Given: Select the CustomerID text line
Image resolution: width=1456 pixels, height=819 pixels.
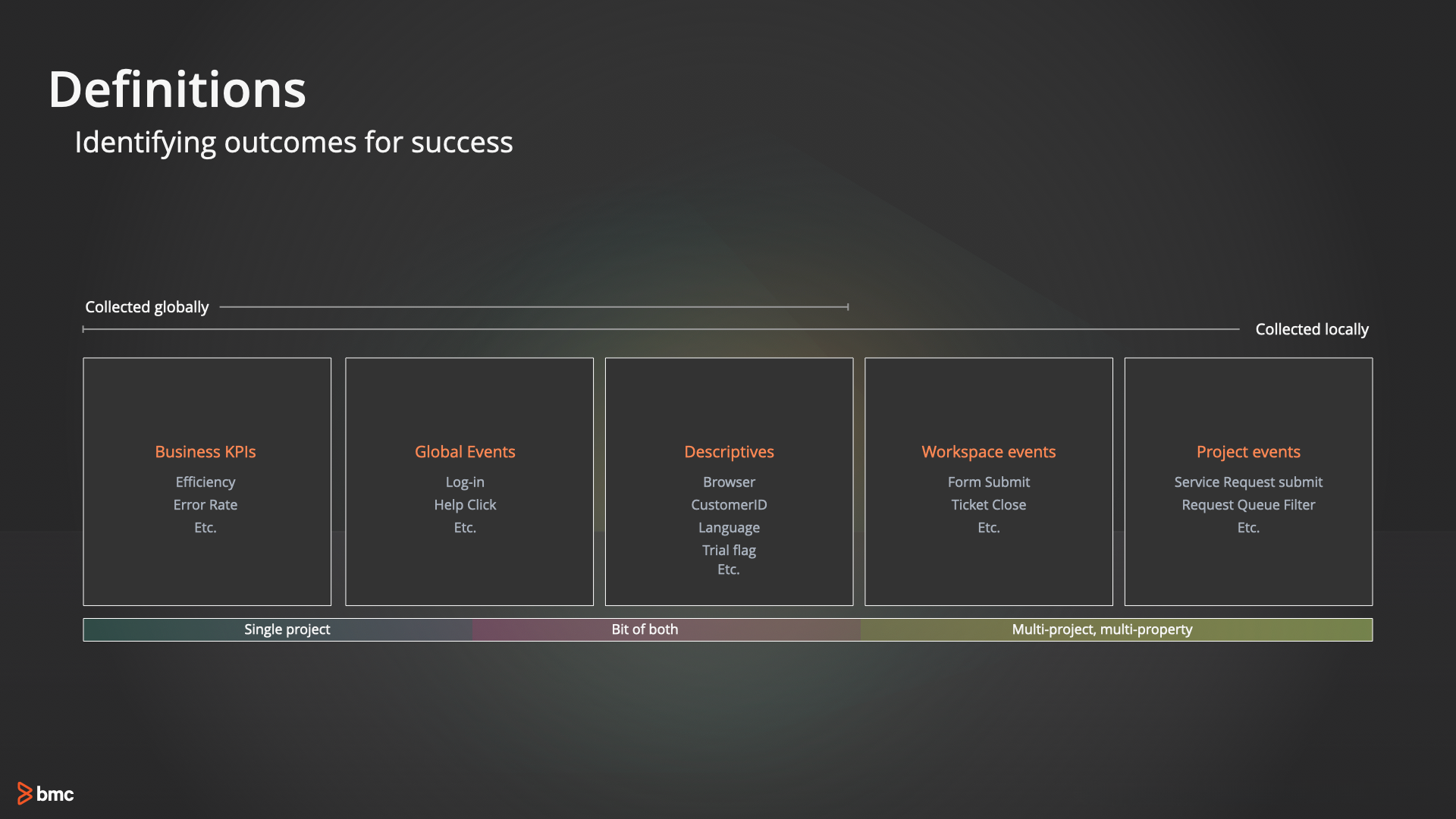Looking at the screenshot, I should tap(729, 505).
